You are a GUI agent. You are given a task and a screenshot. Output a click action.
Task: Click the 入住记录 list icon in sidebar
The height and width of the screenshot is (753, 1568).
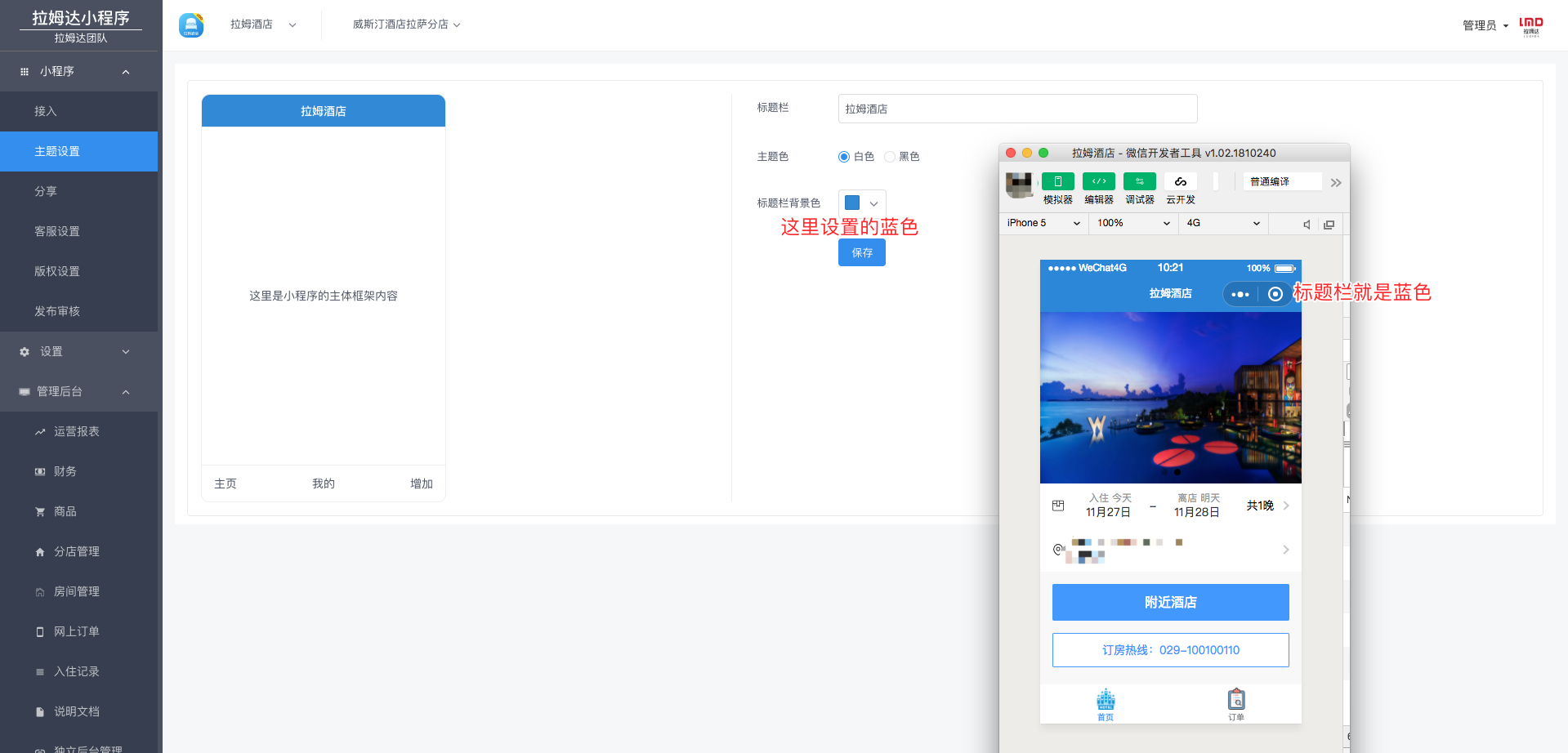[x=40, y=672]
